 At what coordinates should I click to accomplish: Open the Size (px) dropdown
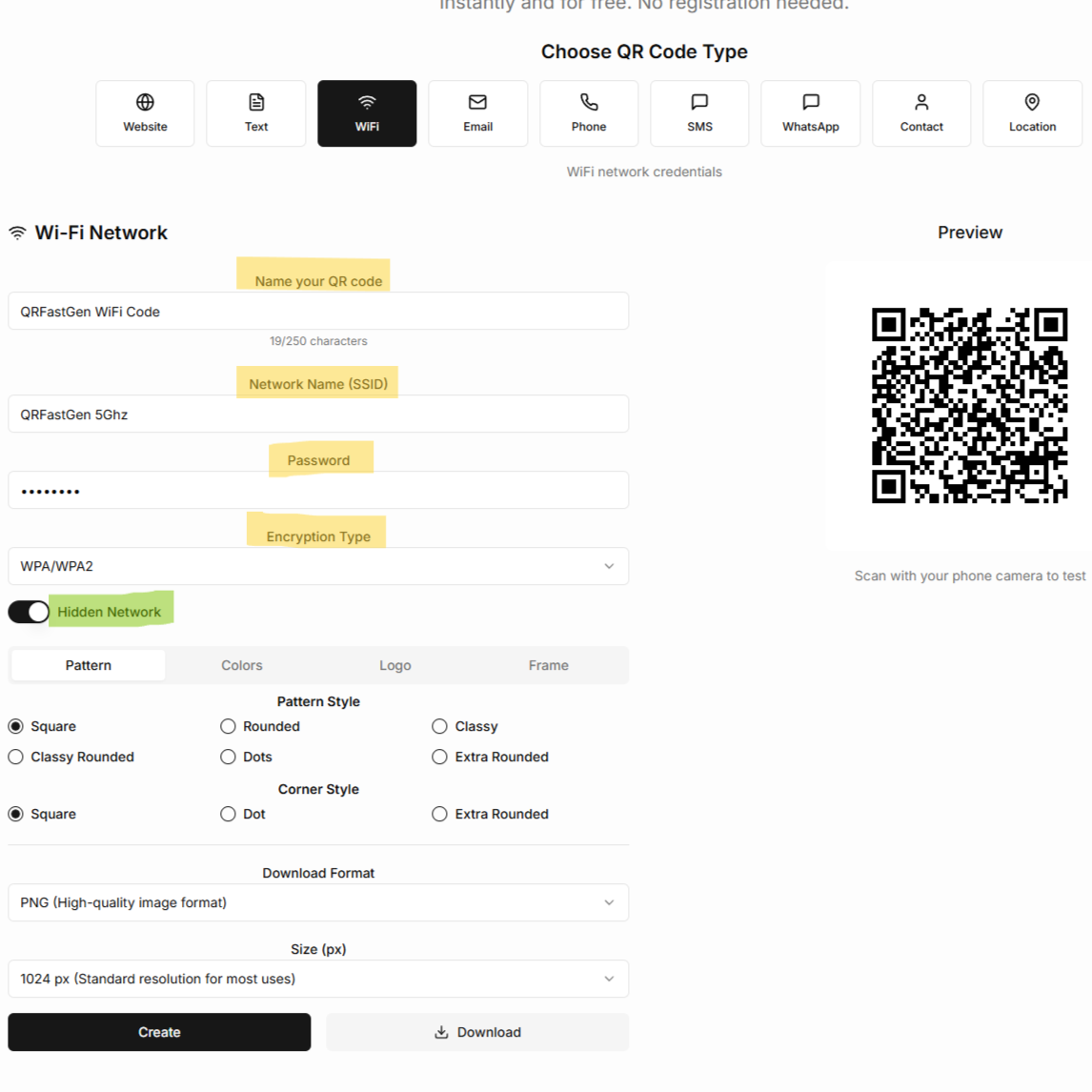(318, 980)
